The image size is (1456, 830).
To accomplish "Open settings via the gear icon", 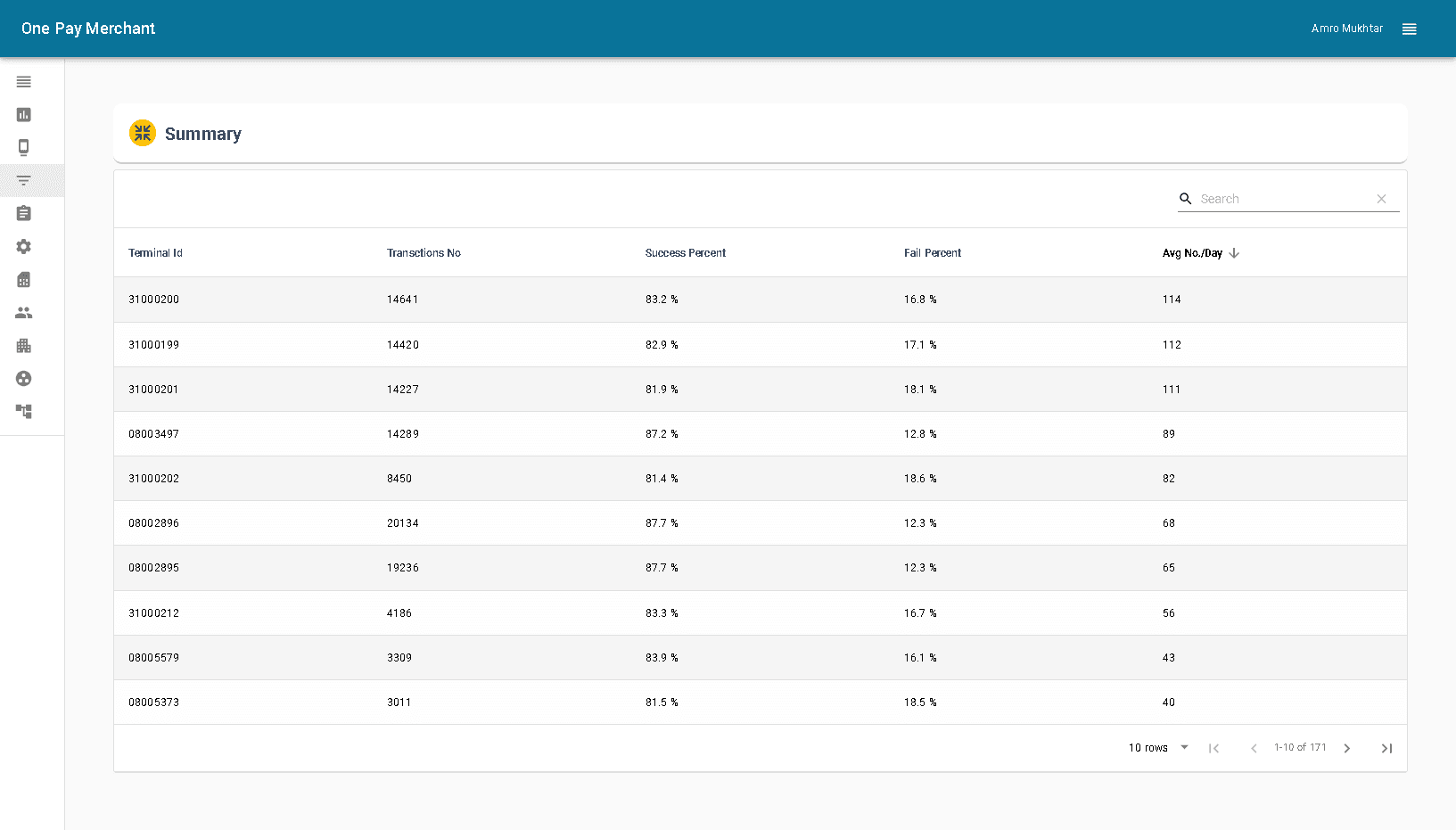I will click(x=23, y=246).
